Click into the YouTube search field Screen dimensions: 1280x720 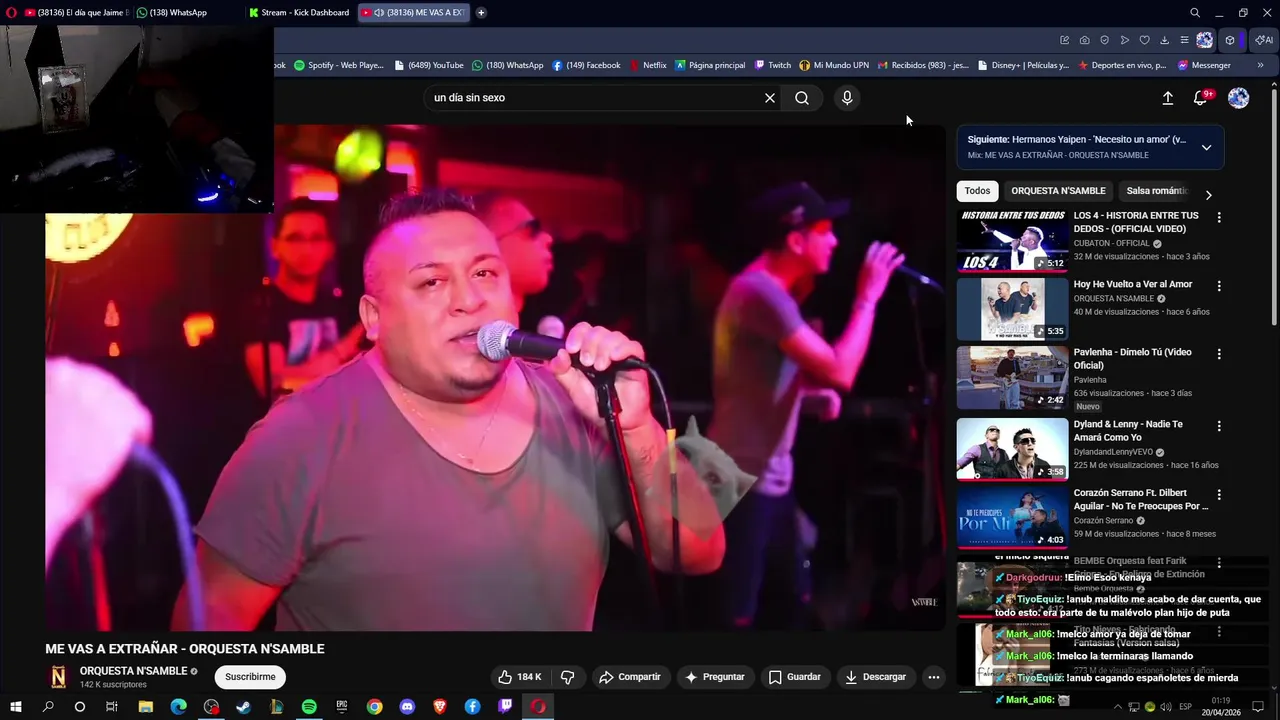tap(595, 98)
